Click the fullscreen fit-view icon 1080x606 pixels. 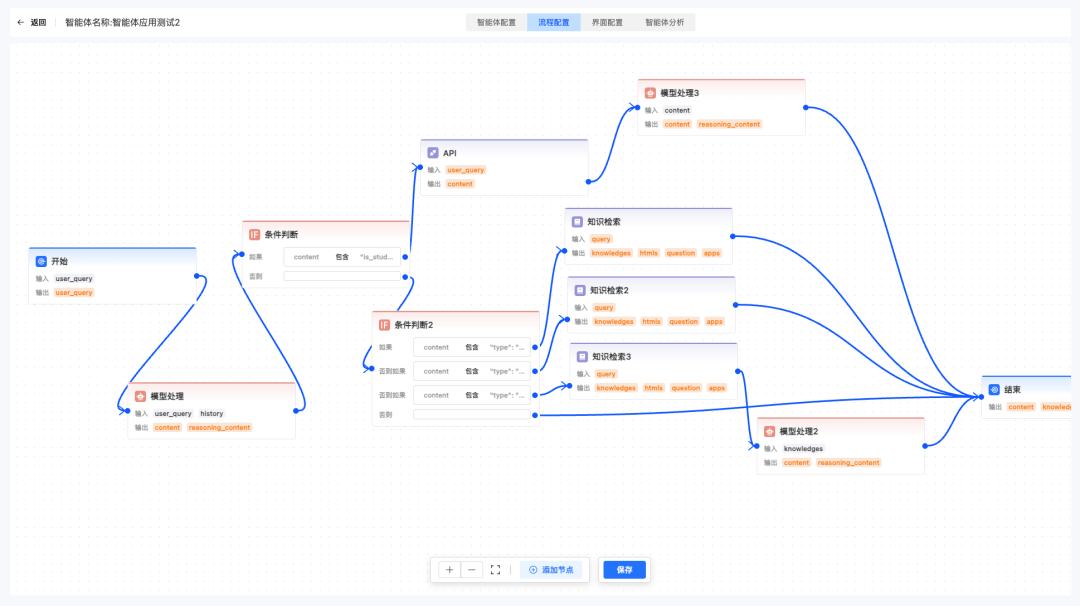point(495,570)
